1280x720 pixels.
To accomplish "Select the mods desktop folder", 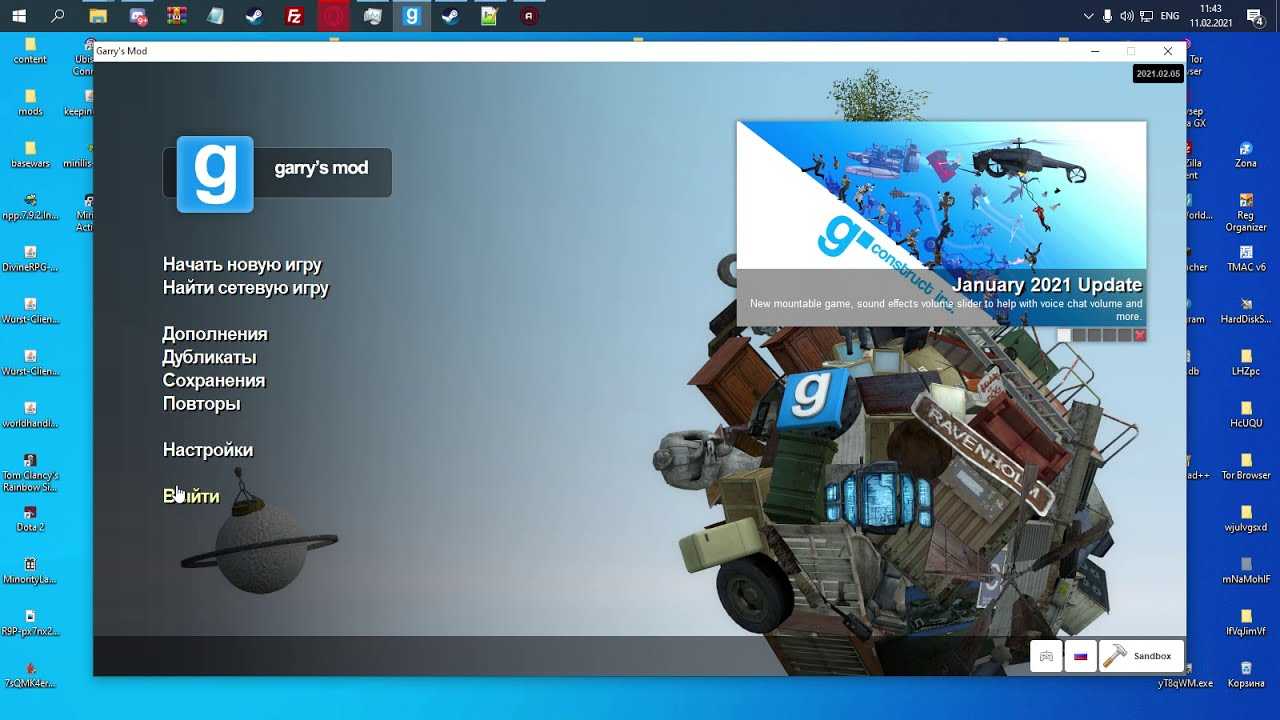I will (x=30, y=103).
